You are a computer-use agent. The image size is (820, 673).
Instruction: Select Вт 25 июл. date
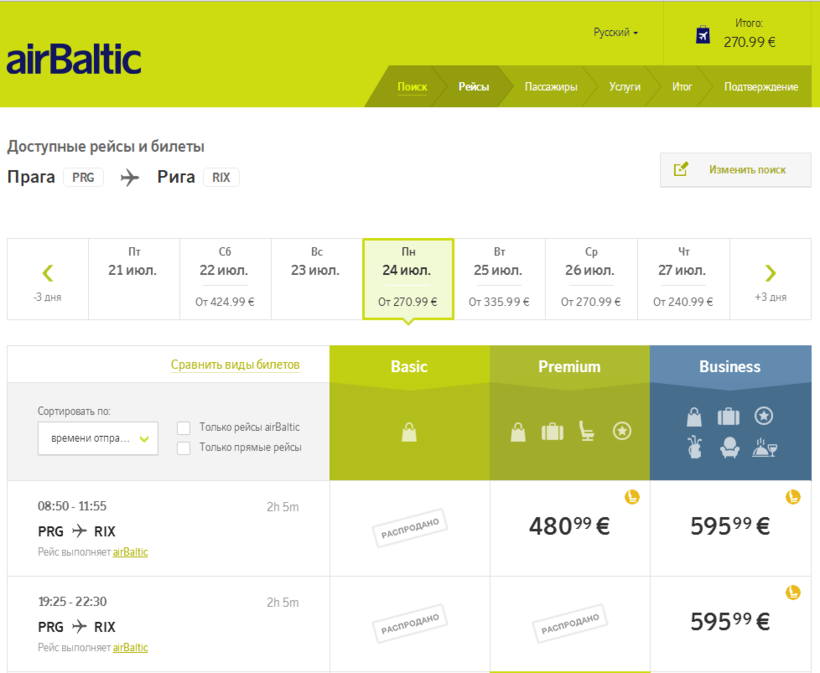500,279
